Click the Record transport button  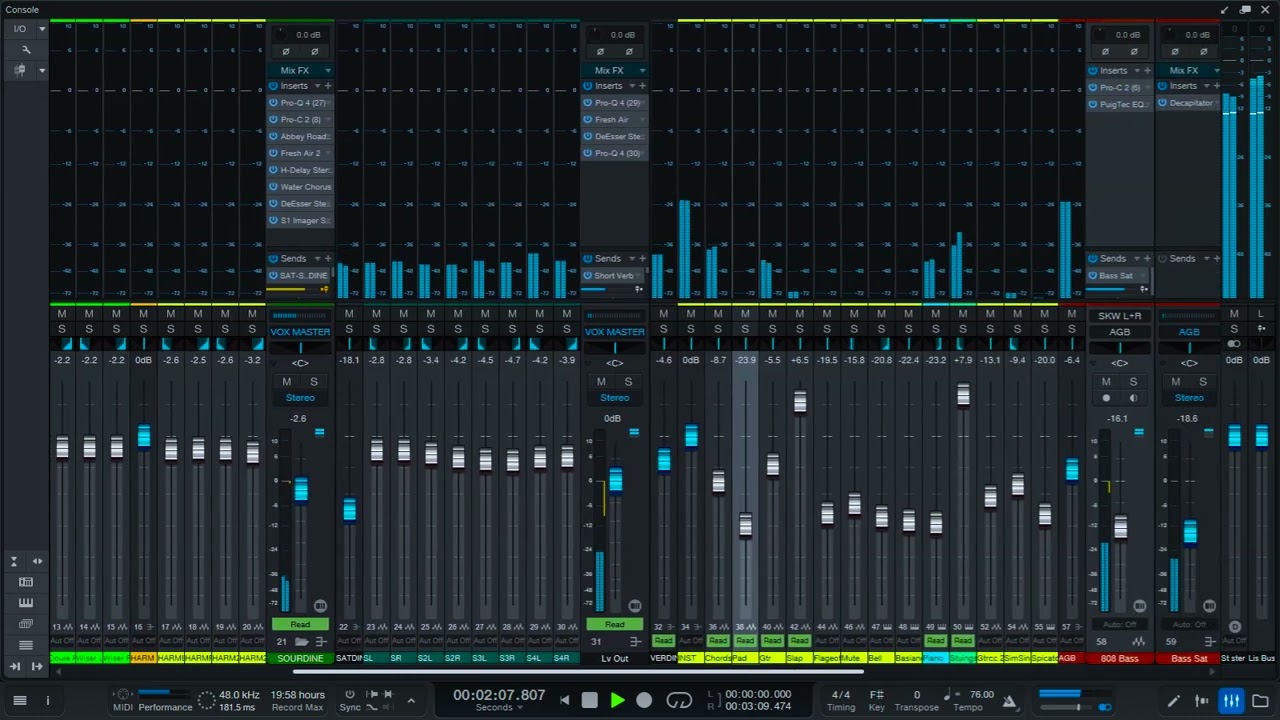click(x=644, y=701)
